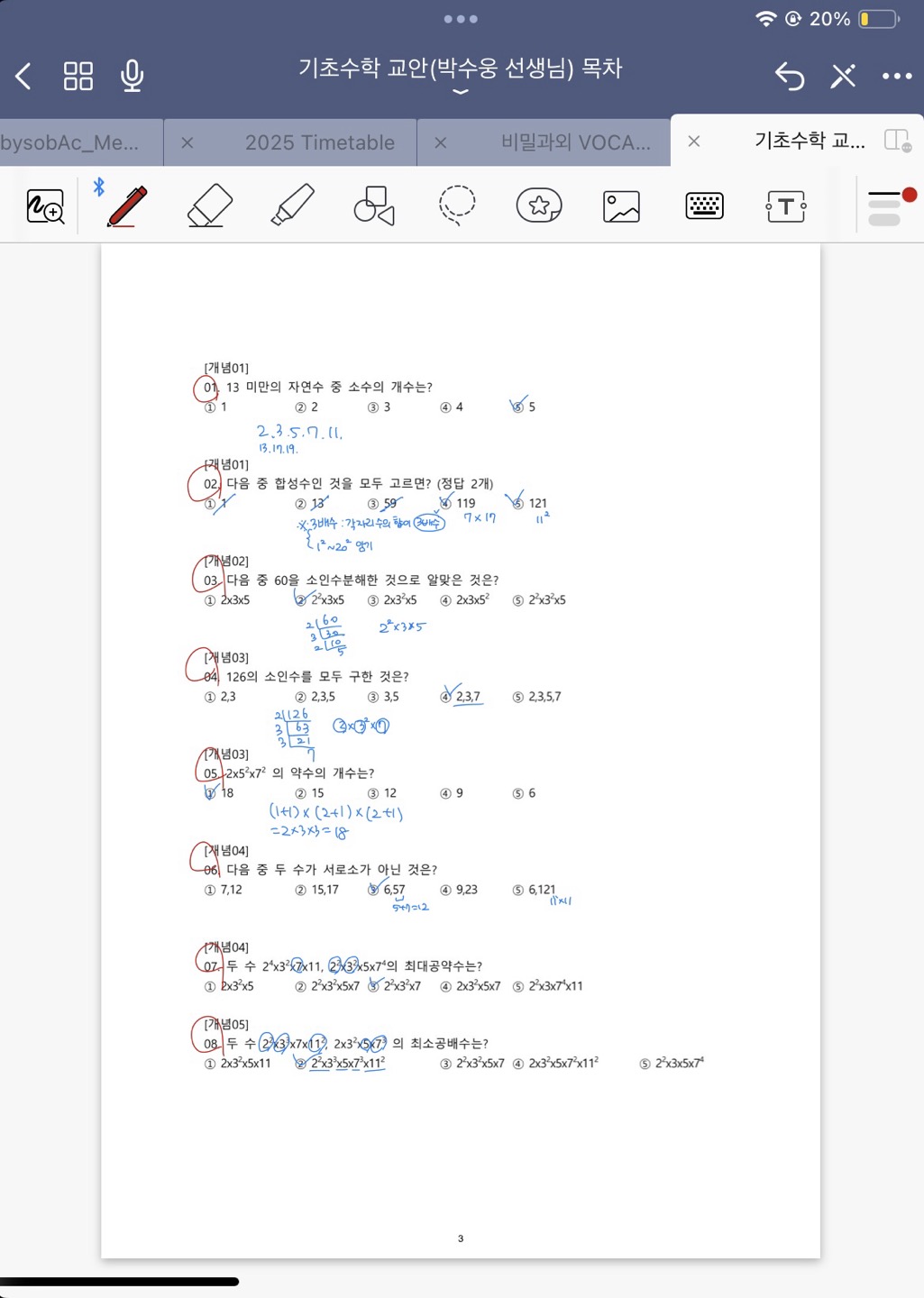
Task: Toggle Bluetooth stylus connection indicator
Action: point(98,187)
